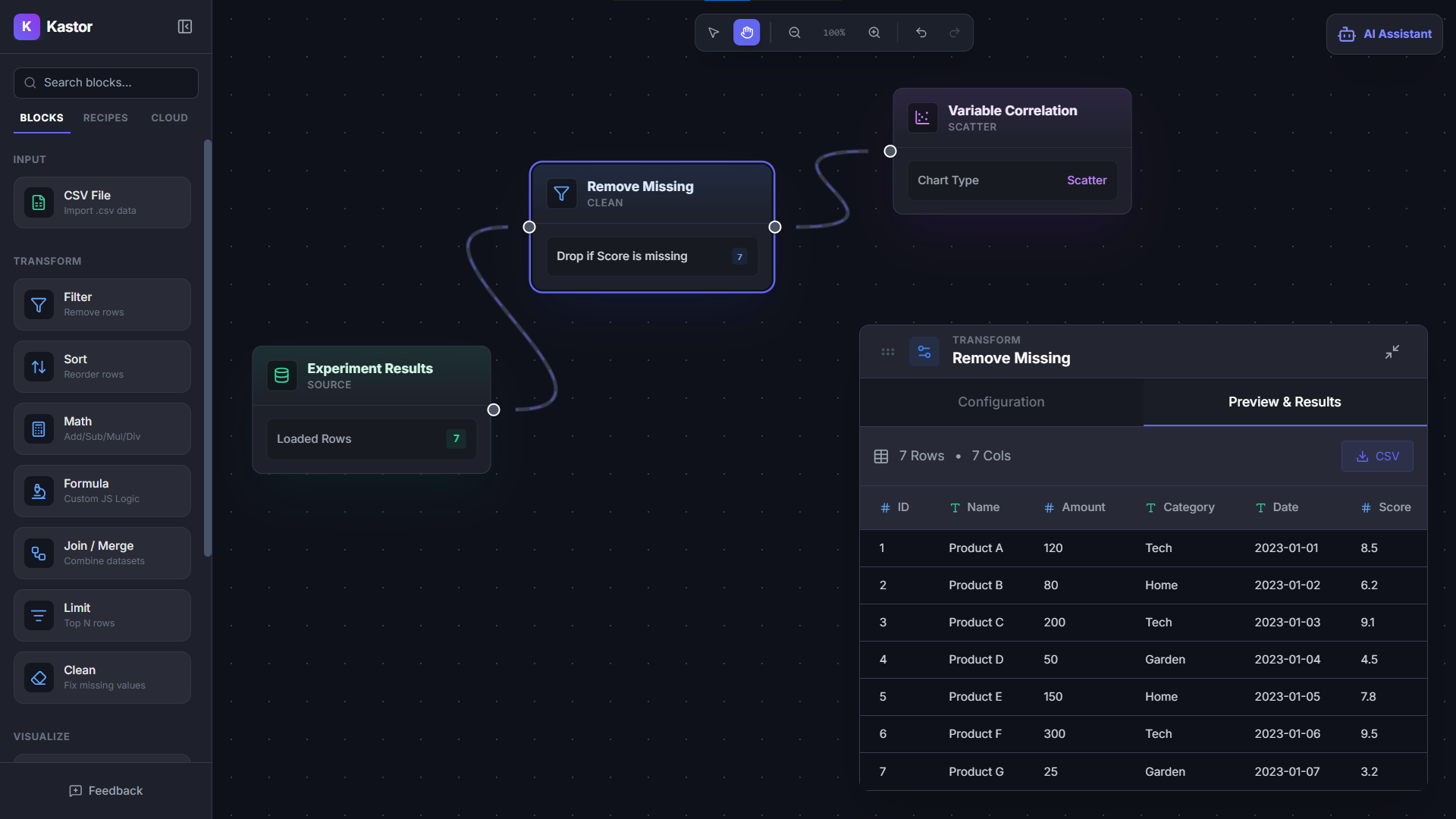Open the Math Add/Sub/Mul/Div block

point(102,428)
